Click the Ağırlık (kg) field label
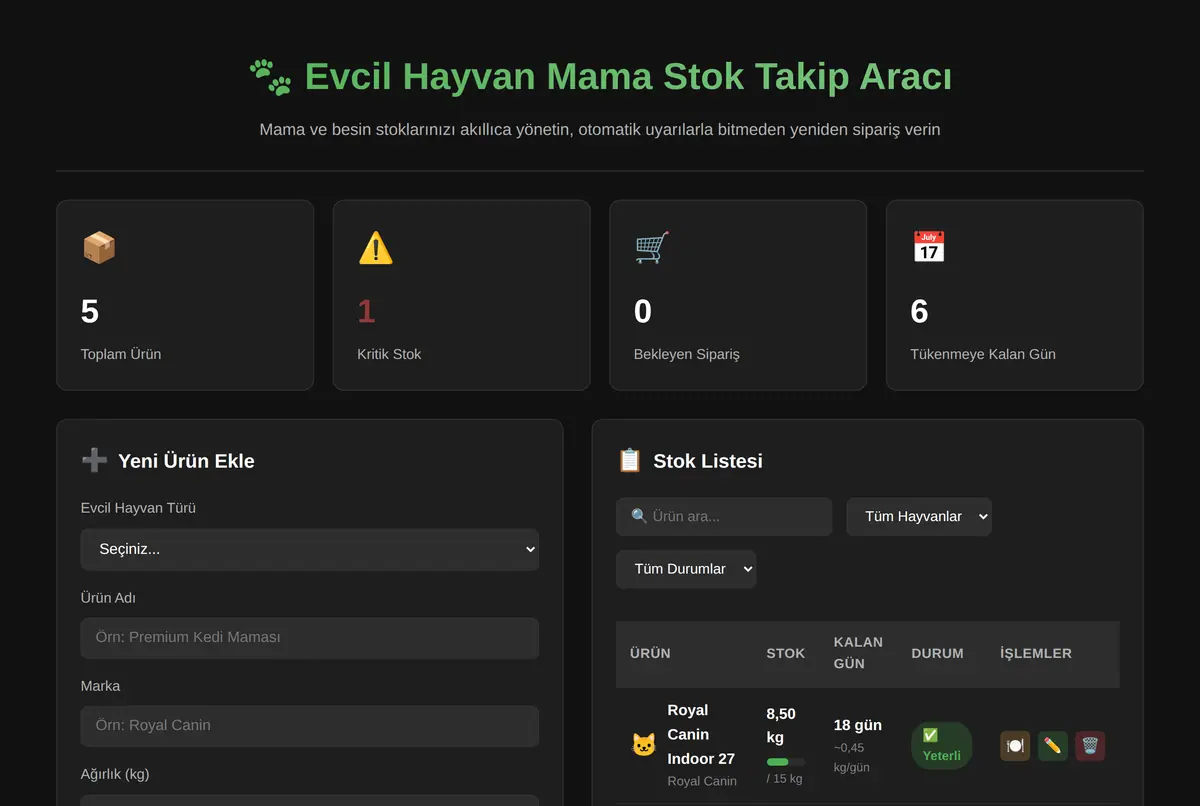1200x806 pixels. tap(115, 774)
